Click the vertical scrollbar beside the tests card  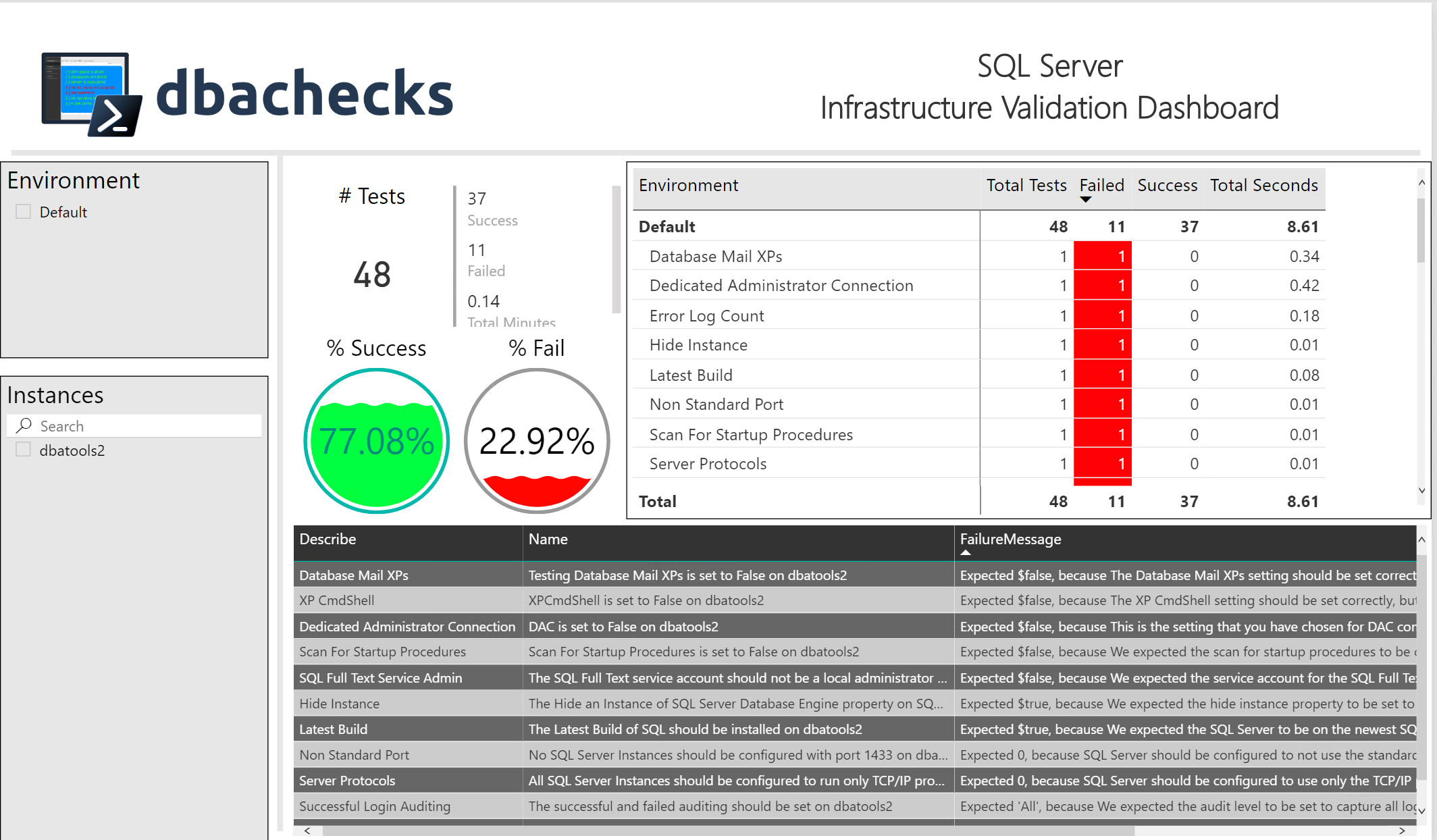click(616, 250)
